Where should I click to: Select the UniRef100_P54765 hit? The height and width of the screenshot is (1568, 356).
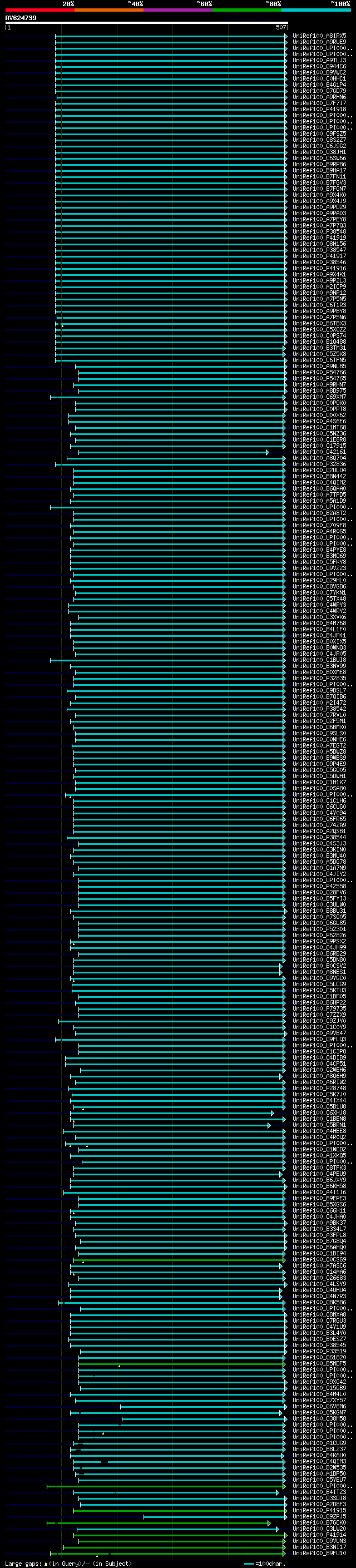(x=319, y=379)
